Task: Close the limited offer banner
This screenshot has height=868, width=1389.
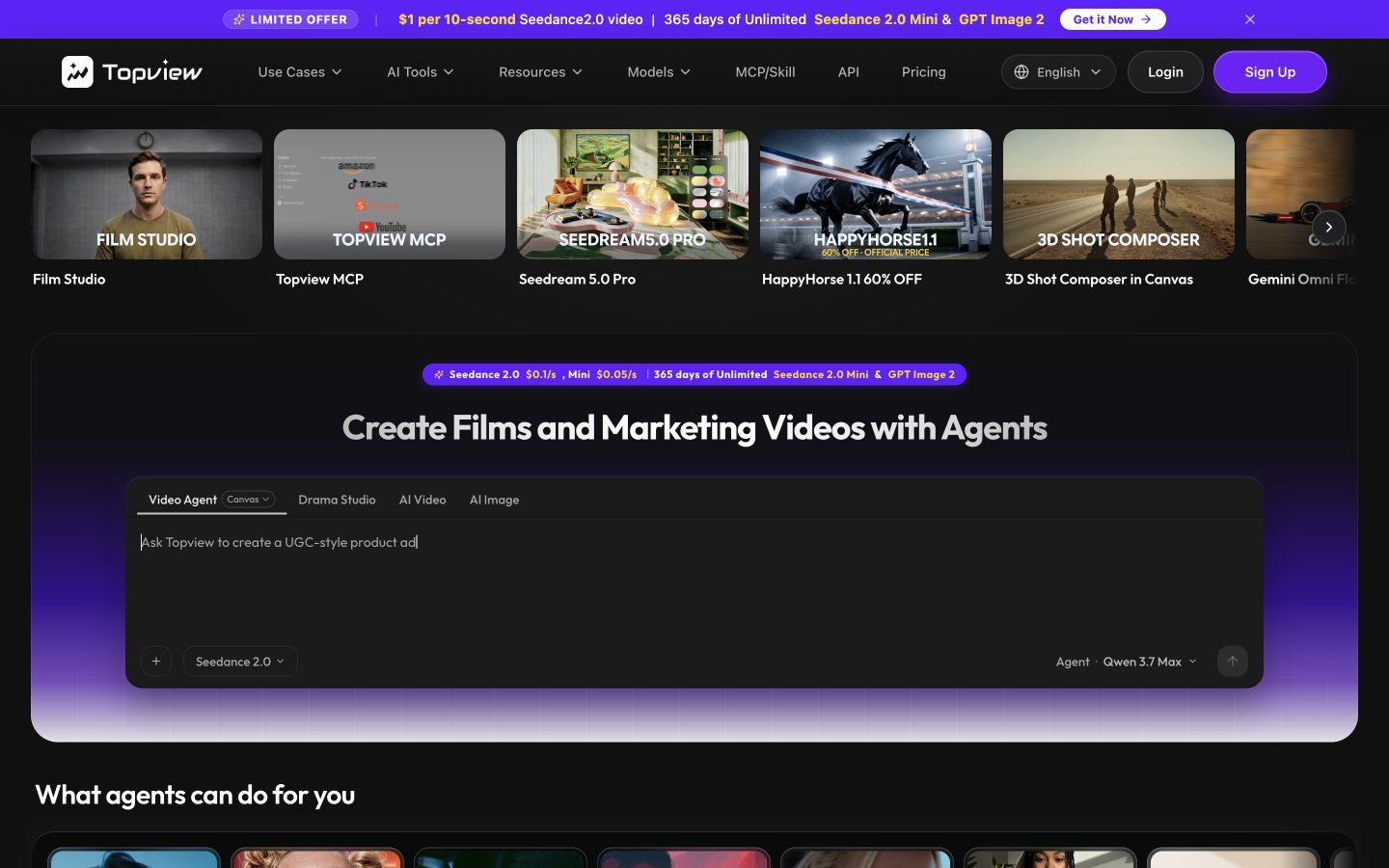Action: (x=1250, y=19)
